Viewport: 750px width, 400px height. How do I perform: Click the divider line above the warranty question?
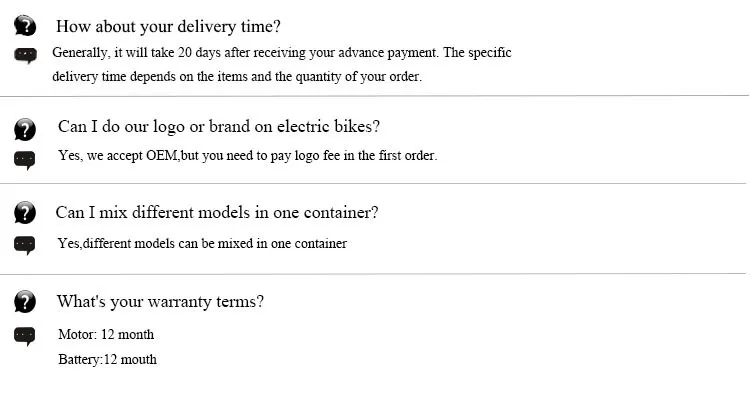(x=373, y=274)
